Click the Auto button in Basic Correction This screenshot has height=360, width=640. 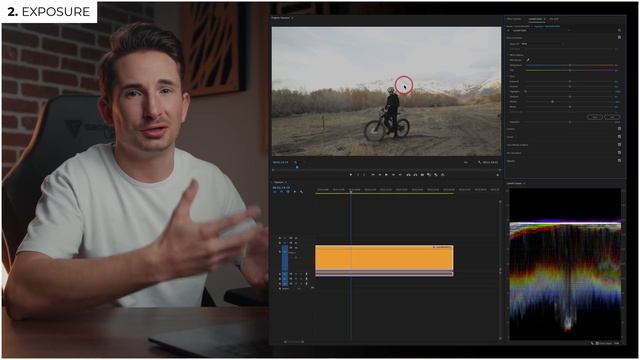(612, 117)
